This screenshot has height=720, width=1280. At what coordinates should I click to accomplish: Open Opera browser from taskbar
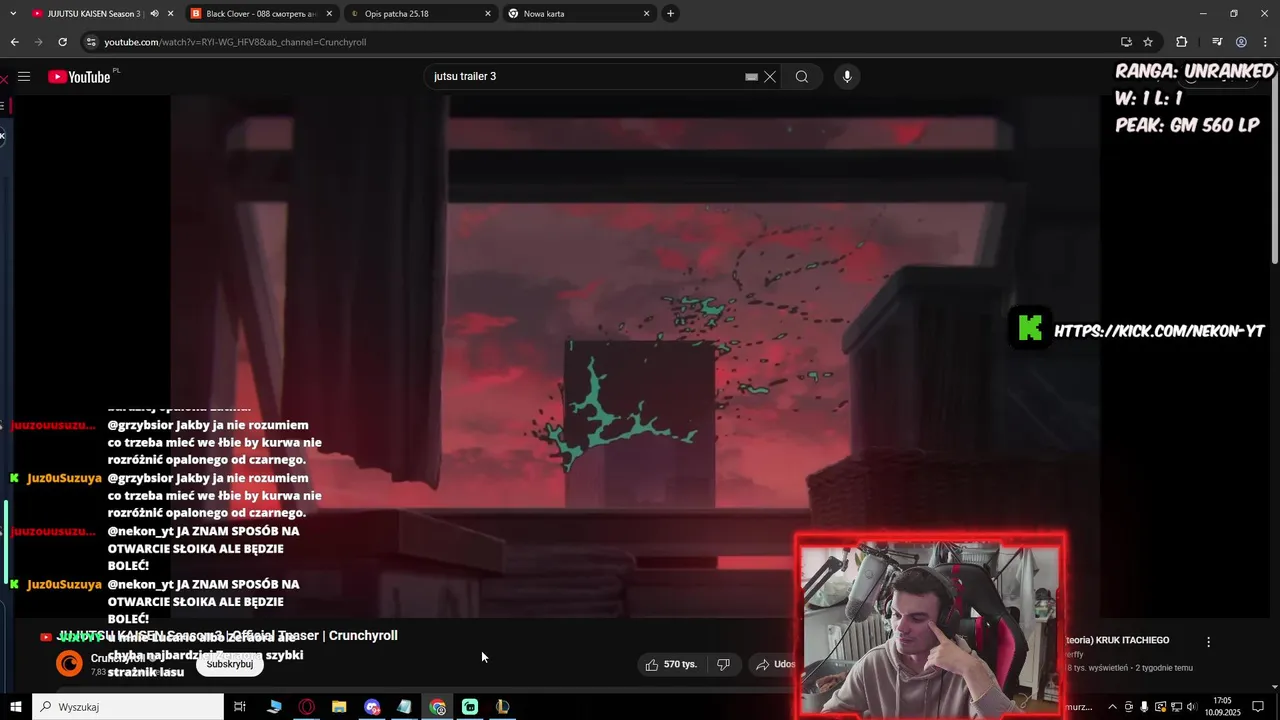[307, 707]
